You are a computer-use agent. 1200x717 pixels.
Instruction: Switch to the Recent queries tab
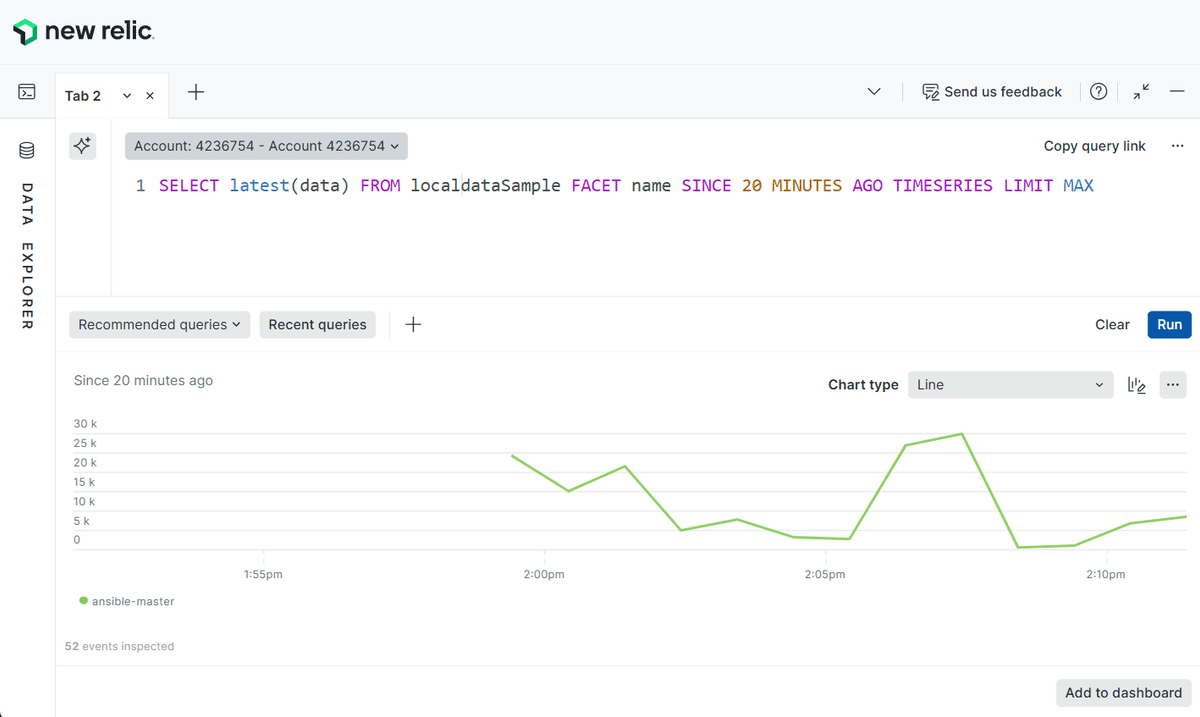[x=317, y=324]
